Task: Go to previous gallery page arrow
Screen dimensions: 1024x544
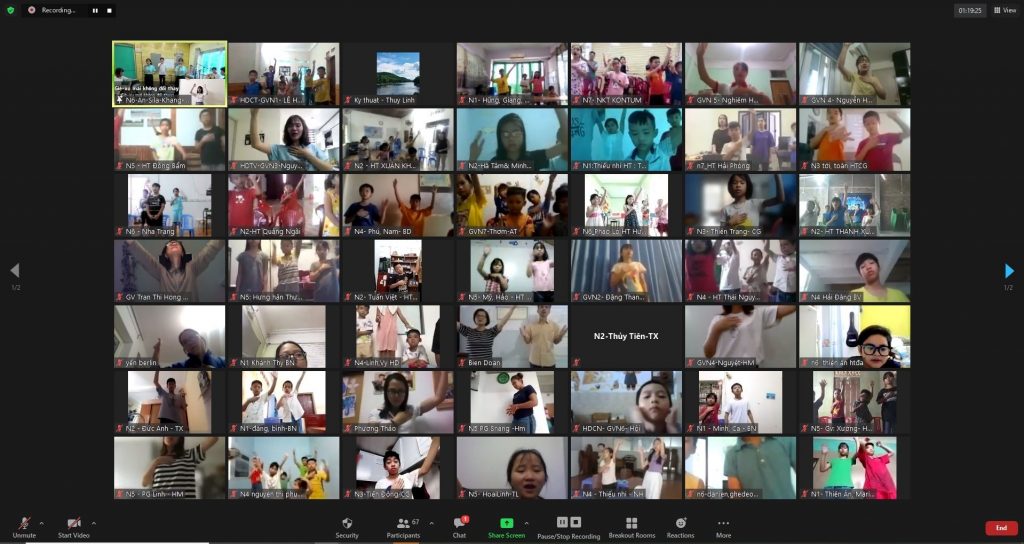Action: 15,270
